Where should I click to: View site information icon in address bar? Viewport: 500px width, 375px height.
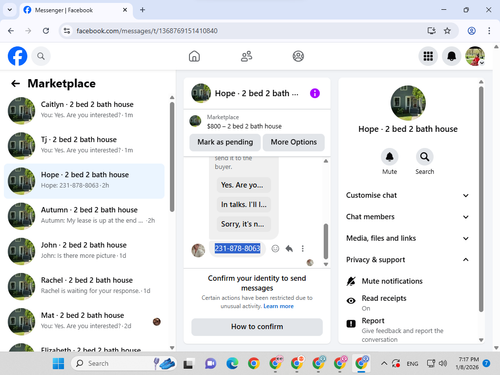67,31
